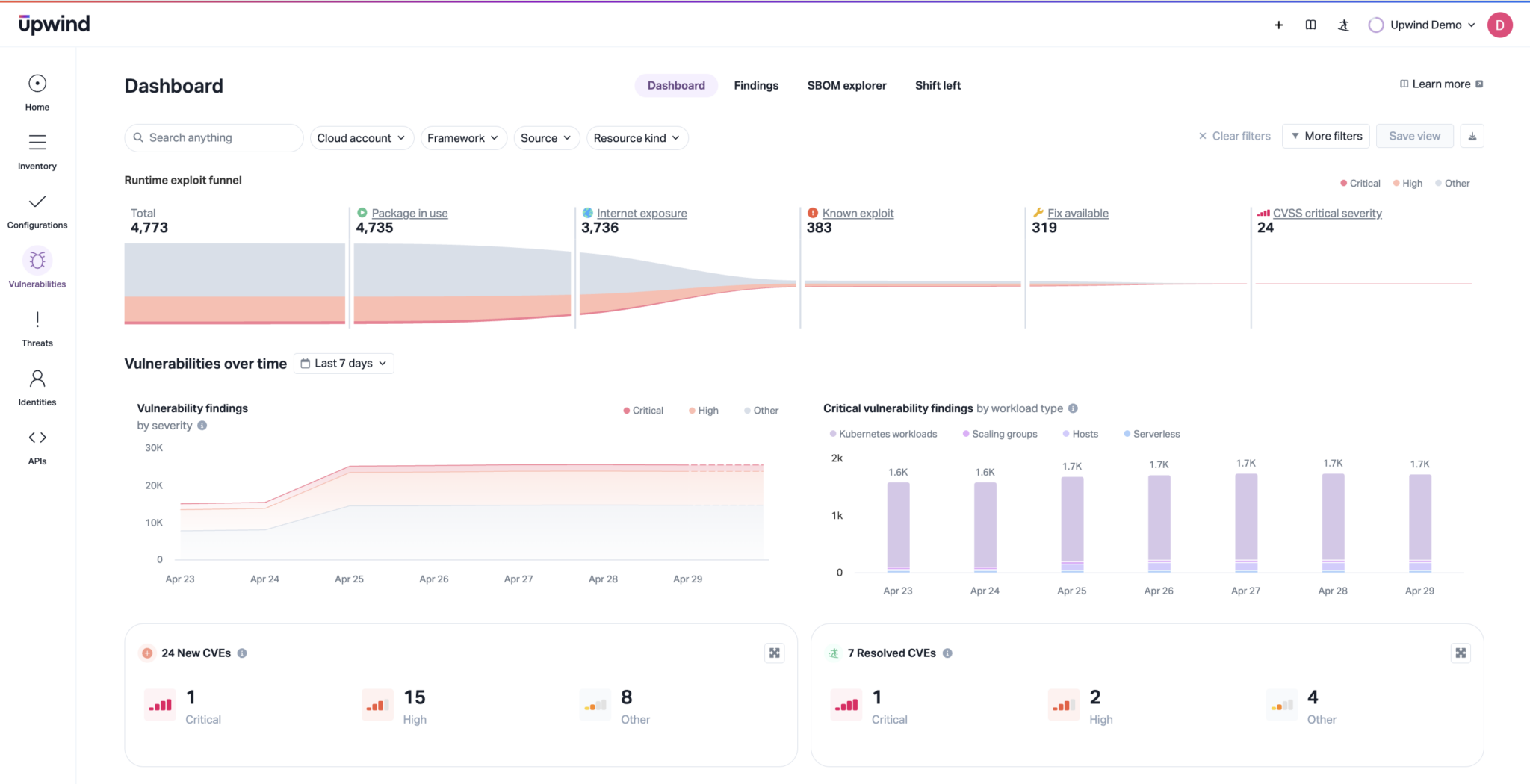Open the Resource kind dropdown
The image size is (1530, 784).
point(637,138)
